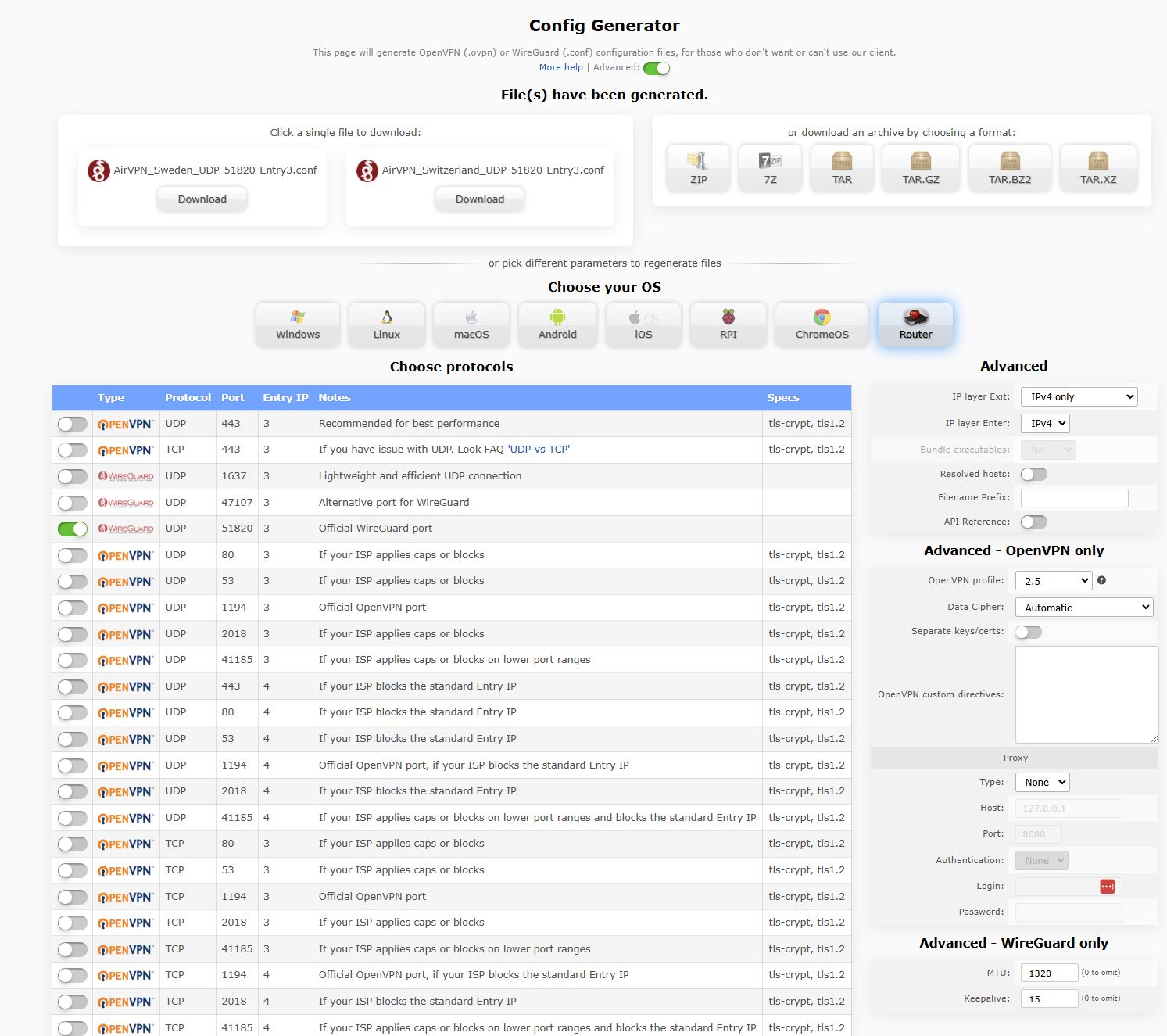Image resolution: width=1167 pixels, height=1036 pixels.
Task: Enable the WireGuard port 47107 switch
Action: click(73, 503)
